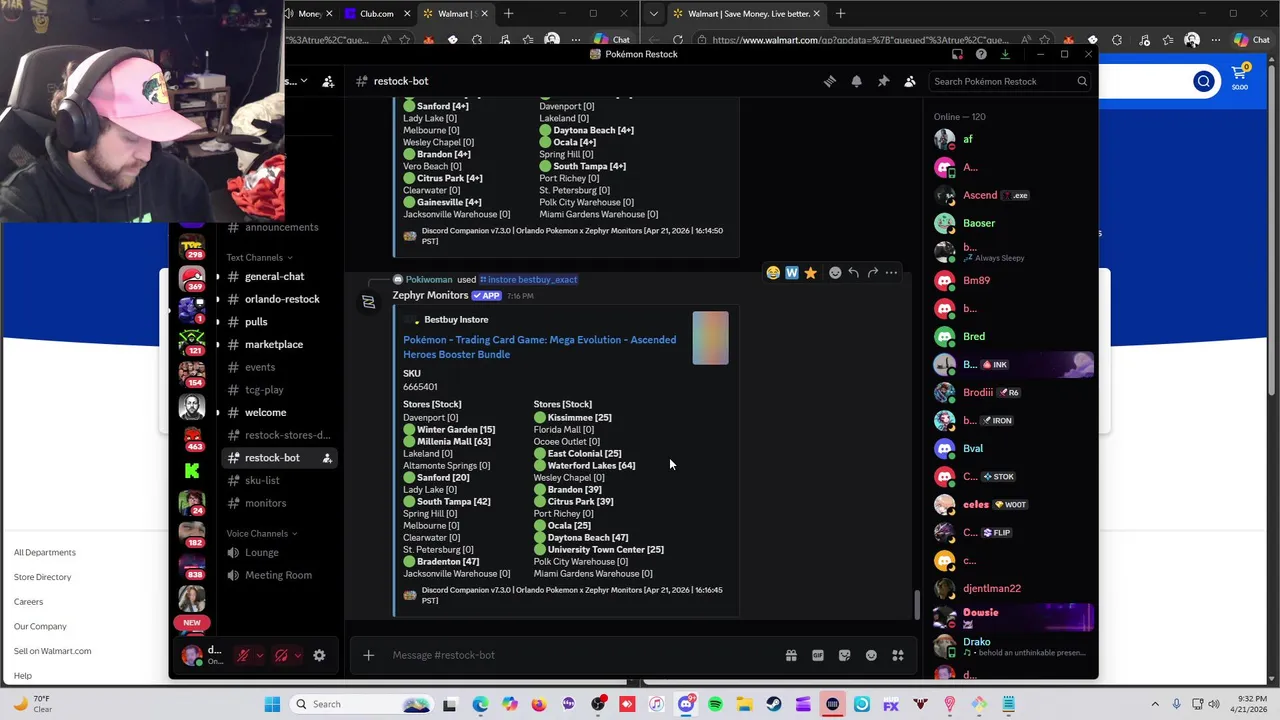Image resolution: width=1280 pixels, height=720 pixels.
Task: Open the booster bundle product thumbnail
Action: (710, 338)
